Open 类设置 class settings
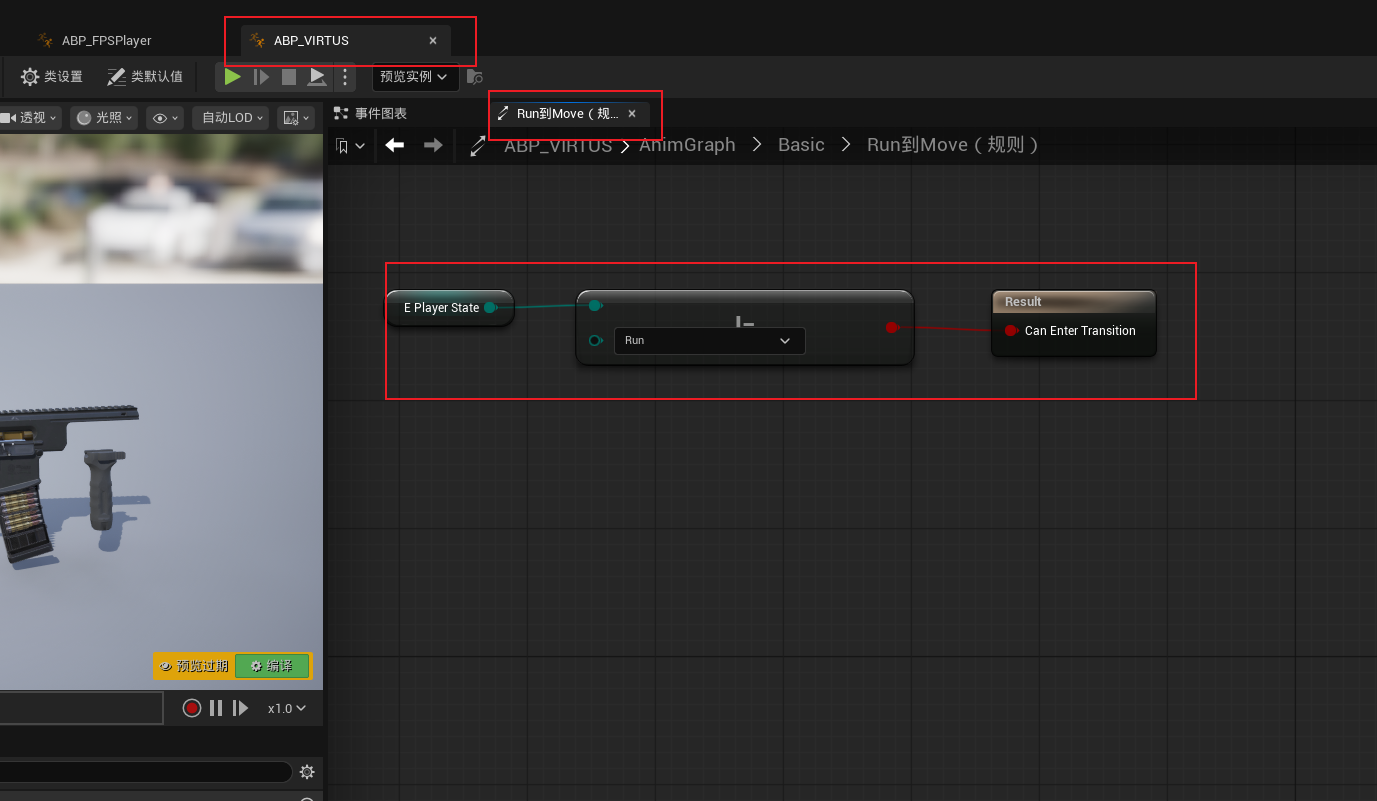The height and width of the screenshot is (801, 1377). point(52,77)
